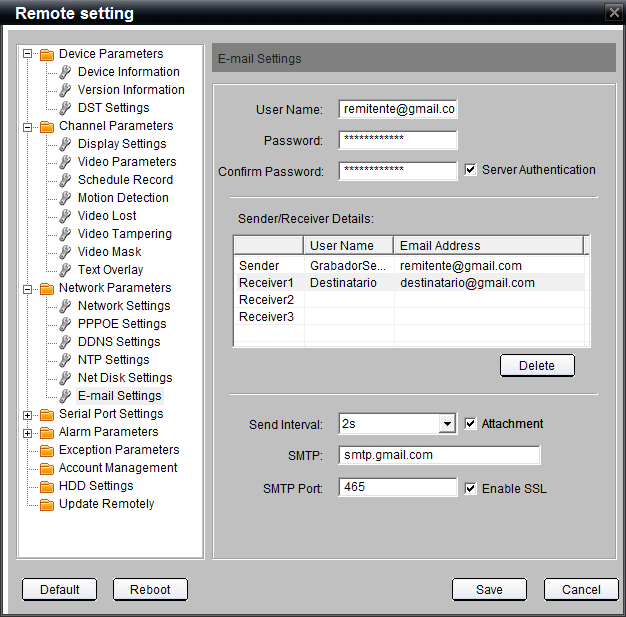Click the Save button
The image size is (626, 617).
pyautogui.click(x=489, y=589)
